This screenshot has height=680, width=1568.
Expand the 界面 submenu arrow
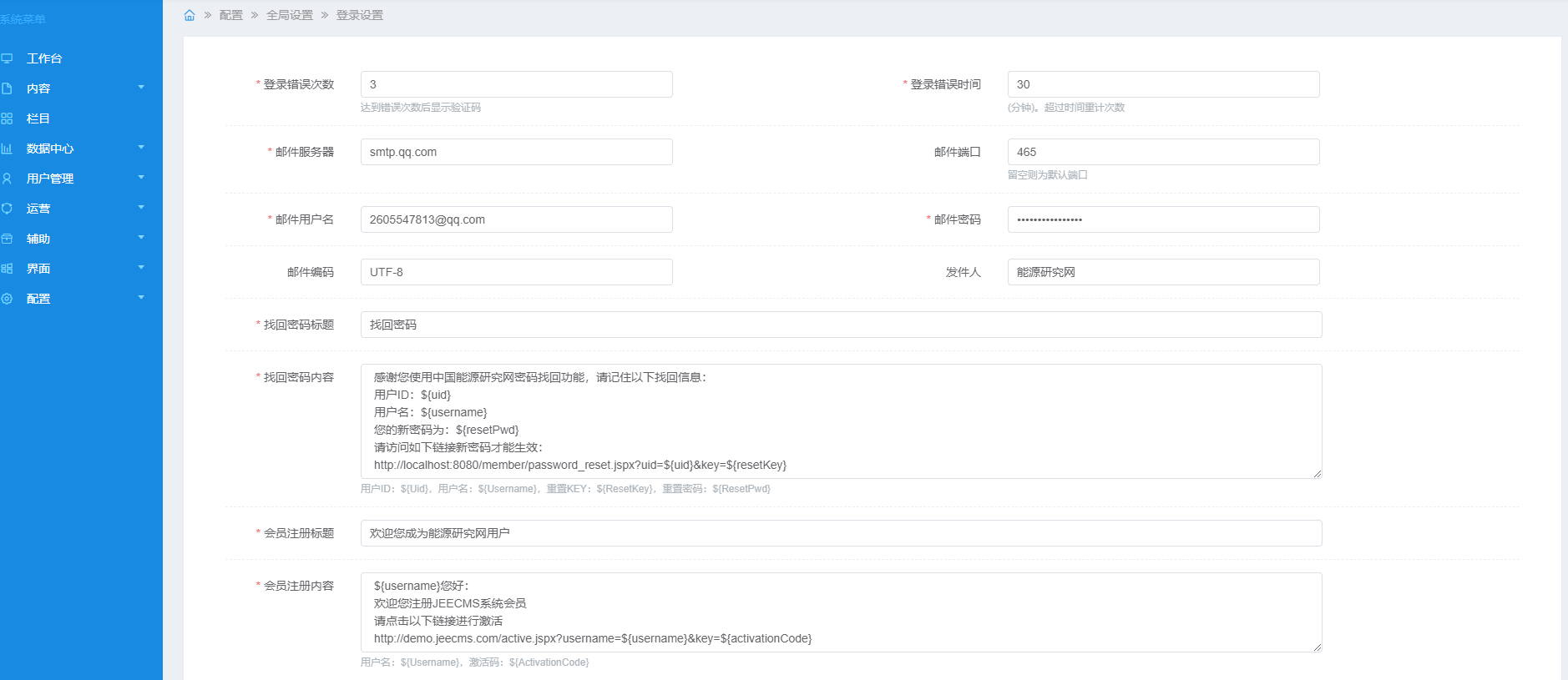click(141, 268)
